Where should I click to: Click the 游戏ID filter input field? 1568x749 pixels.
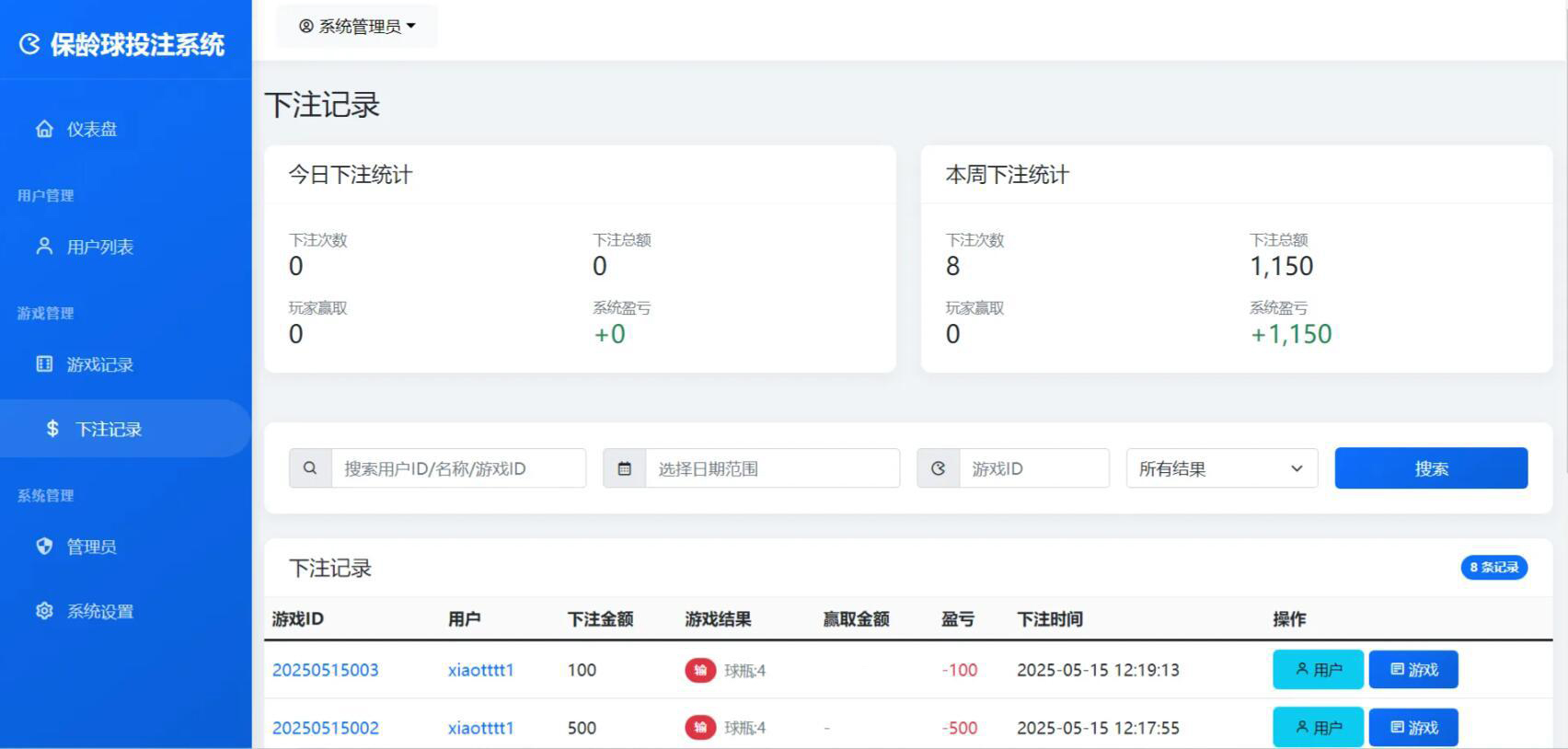click(x=1033, y=468)
